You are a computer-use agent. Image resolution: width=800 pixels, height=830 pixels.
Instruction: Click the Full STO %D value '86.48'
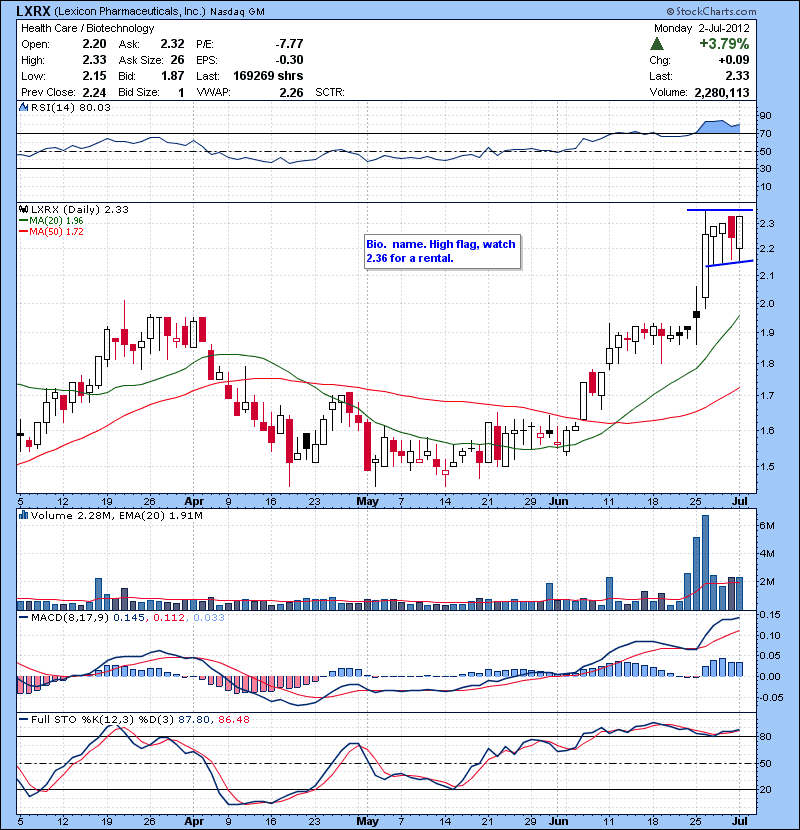point(233,719)
